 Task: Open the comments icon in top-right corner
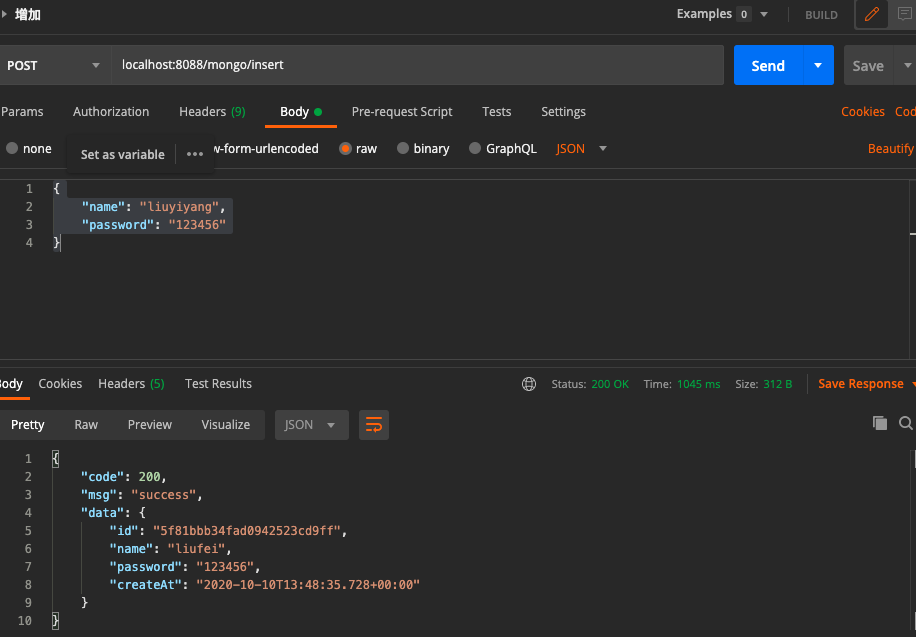tap(905, 15)
